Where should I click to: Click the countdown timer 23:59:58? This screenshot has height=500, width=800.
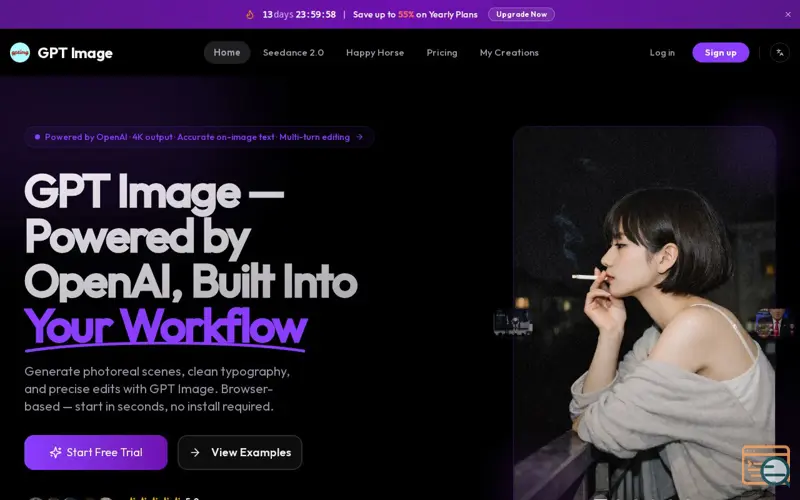click(x=316, y=14)
